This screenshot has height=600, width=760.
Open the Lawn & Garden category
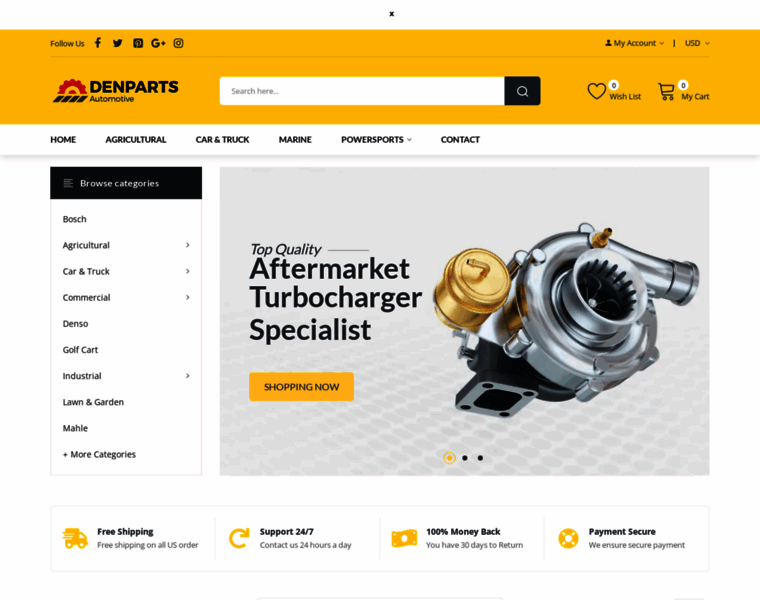click(93, 402)
